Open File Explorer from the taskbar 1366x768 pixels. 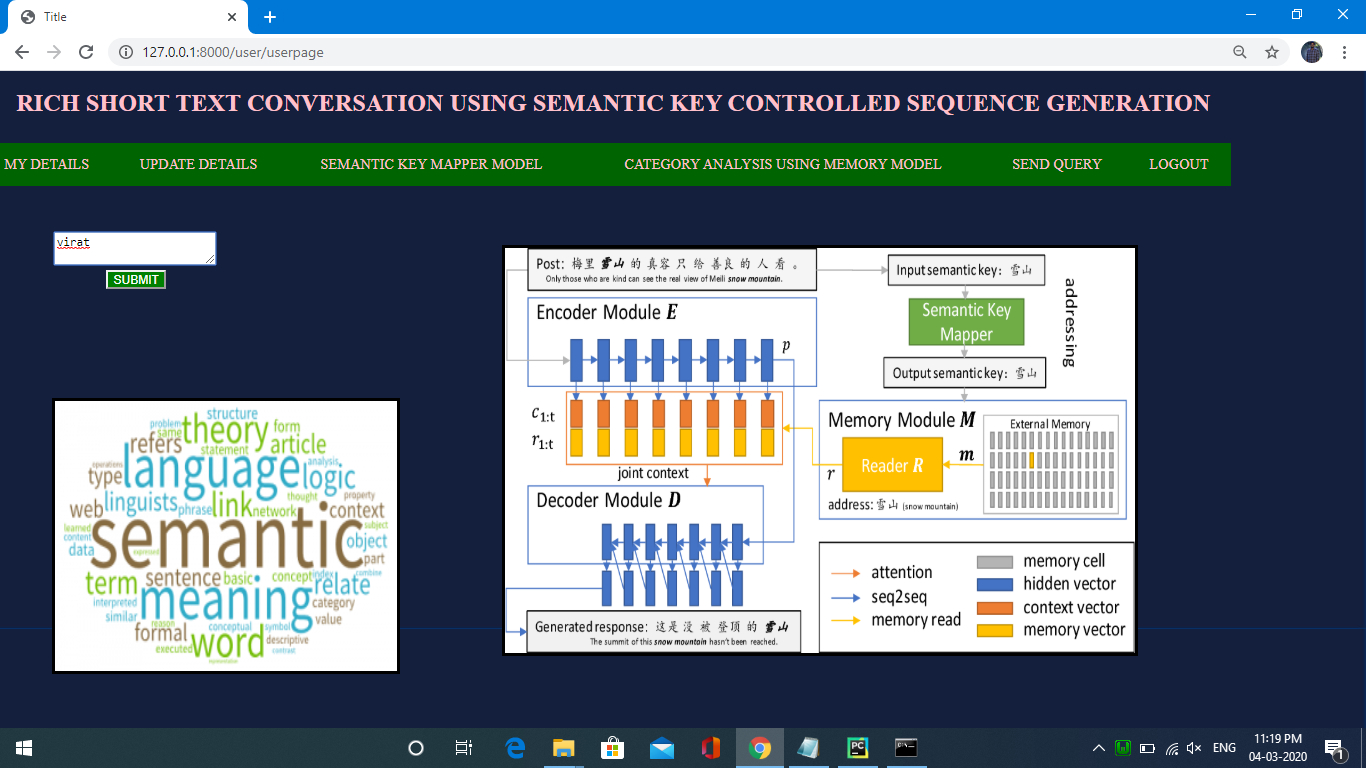click(x=564, y=748)
